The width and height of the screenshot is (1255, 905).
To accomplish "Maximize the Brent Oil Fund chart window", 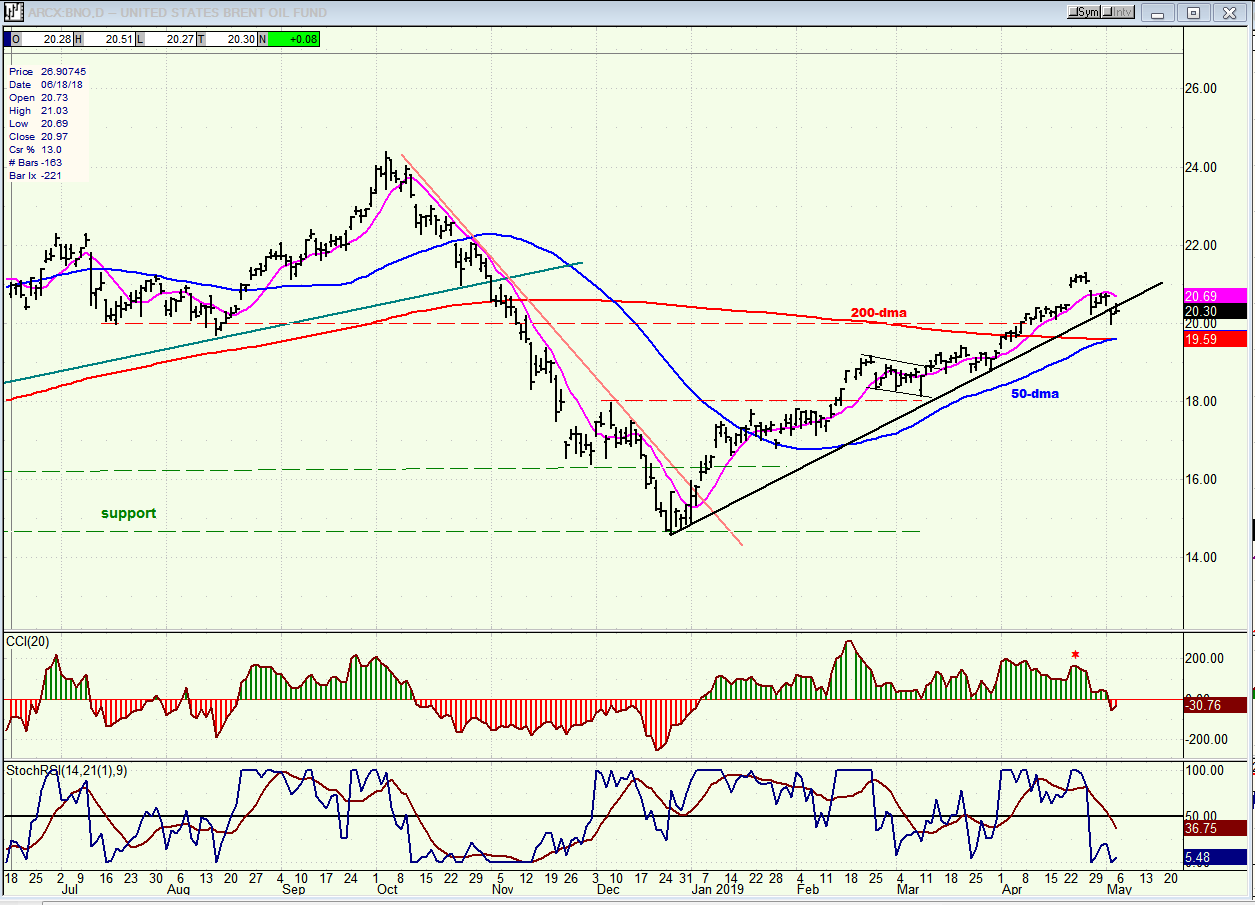I will point(1194,12).
